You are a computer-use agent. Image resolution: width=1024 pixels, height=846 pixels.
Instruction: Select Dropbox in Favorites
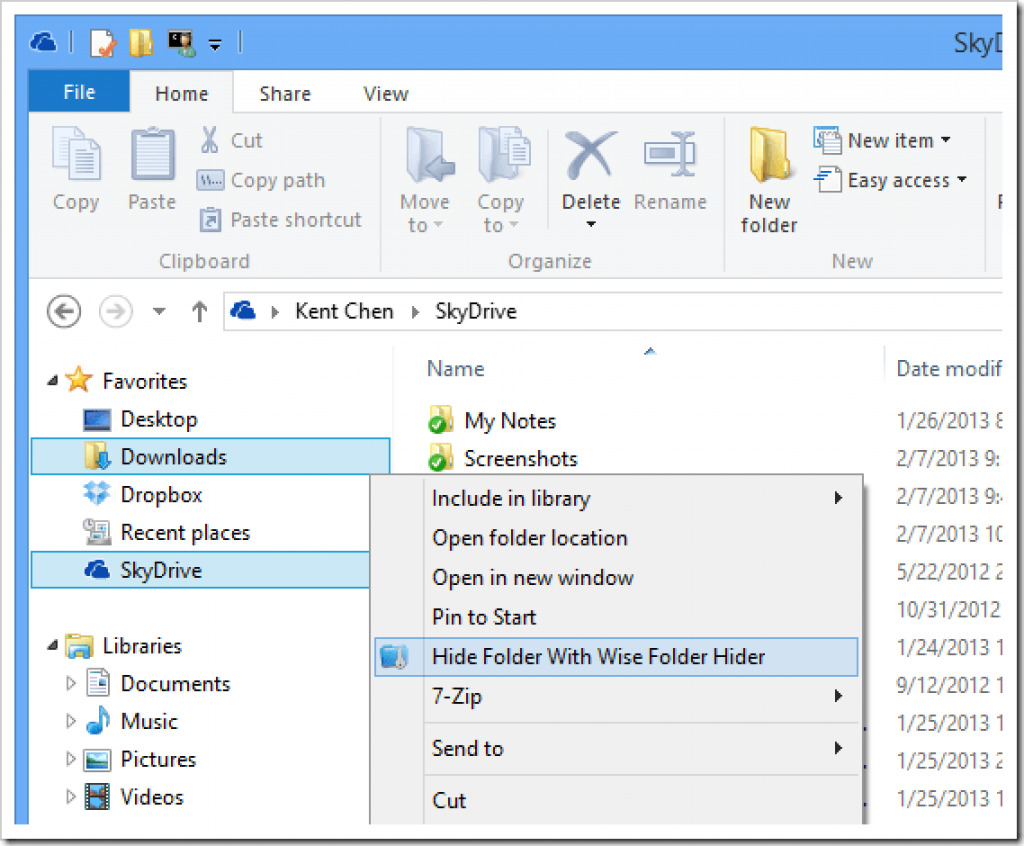click(161, 495)
